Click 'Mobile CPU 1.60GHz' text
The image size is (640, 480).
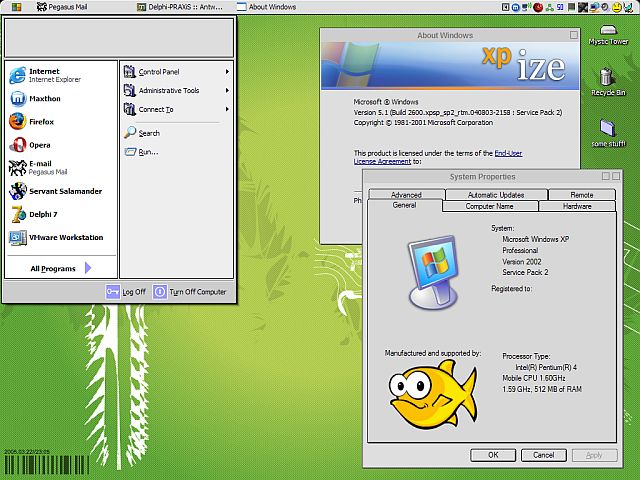(533, 378)
